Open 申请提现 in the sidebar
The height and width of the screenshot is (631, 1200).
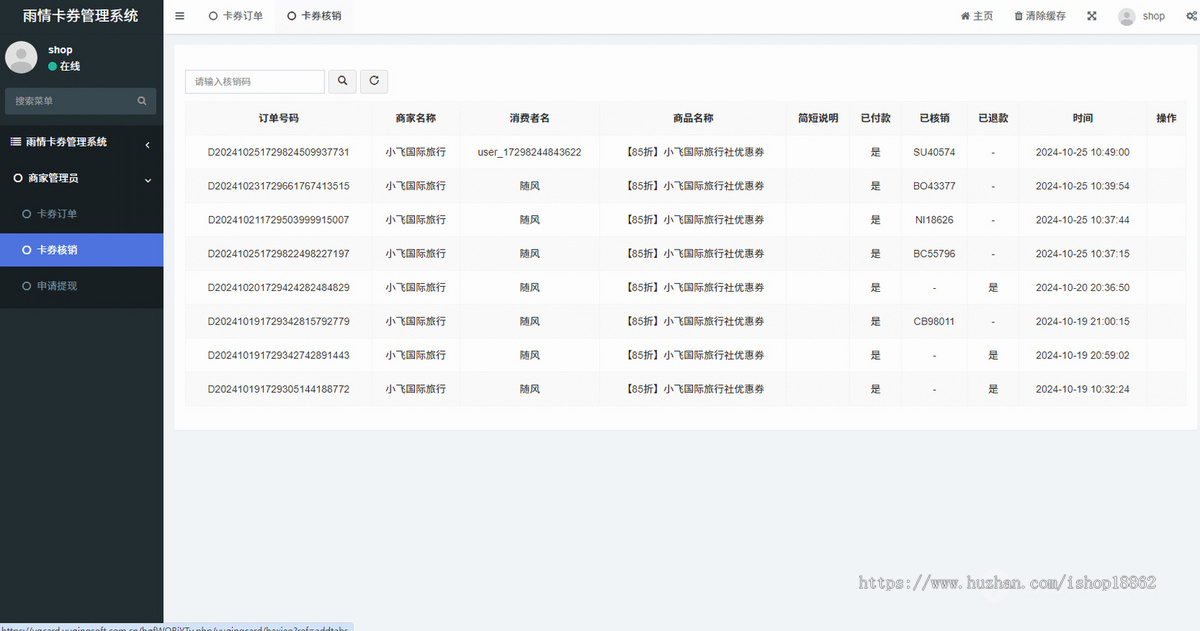[57, 286]
